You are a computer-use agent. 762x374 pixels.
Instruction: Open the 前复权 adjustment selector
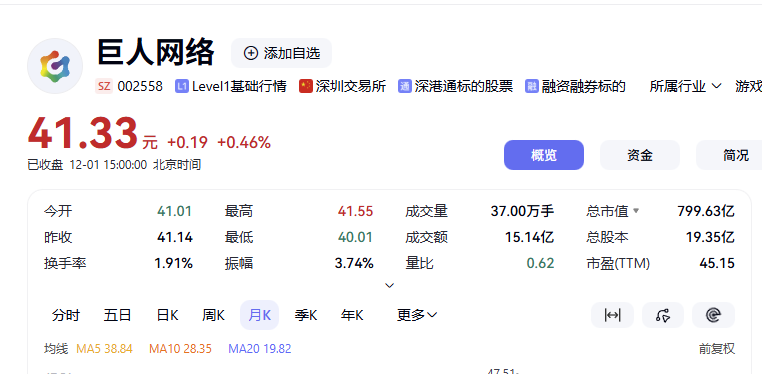717,349
